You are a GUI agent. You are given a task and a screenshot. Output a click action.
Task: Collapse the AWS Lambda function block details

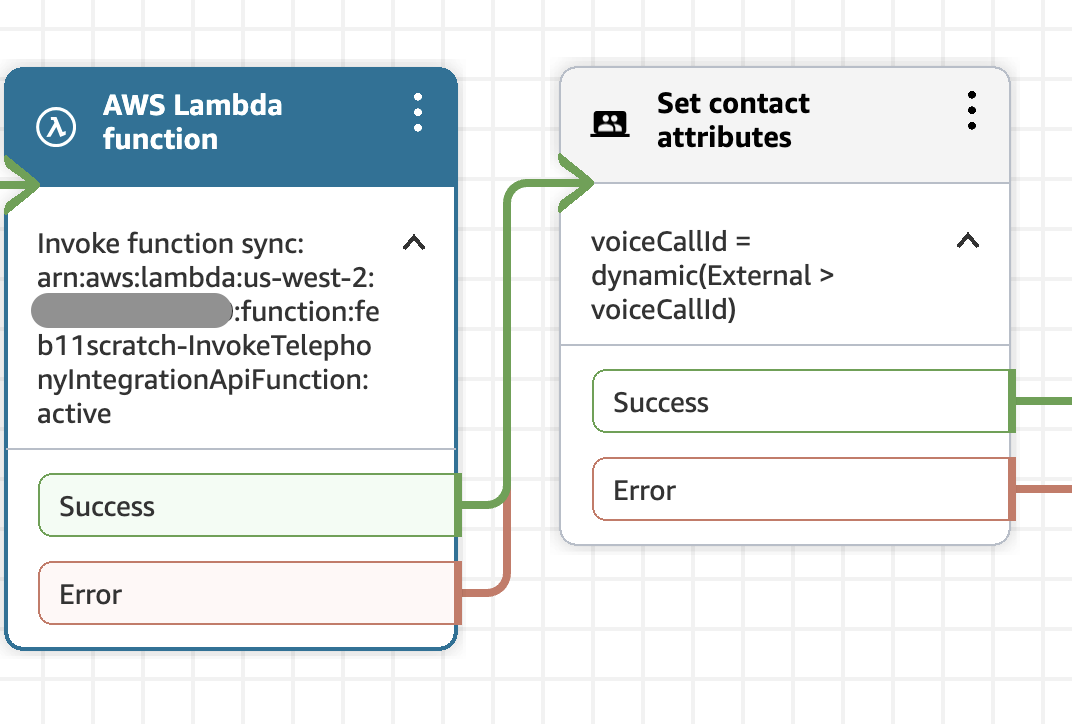[413, 242]
